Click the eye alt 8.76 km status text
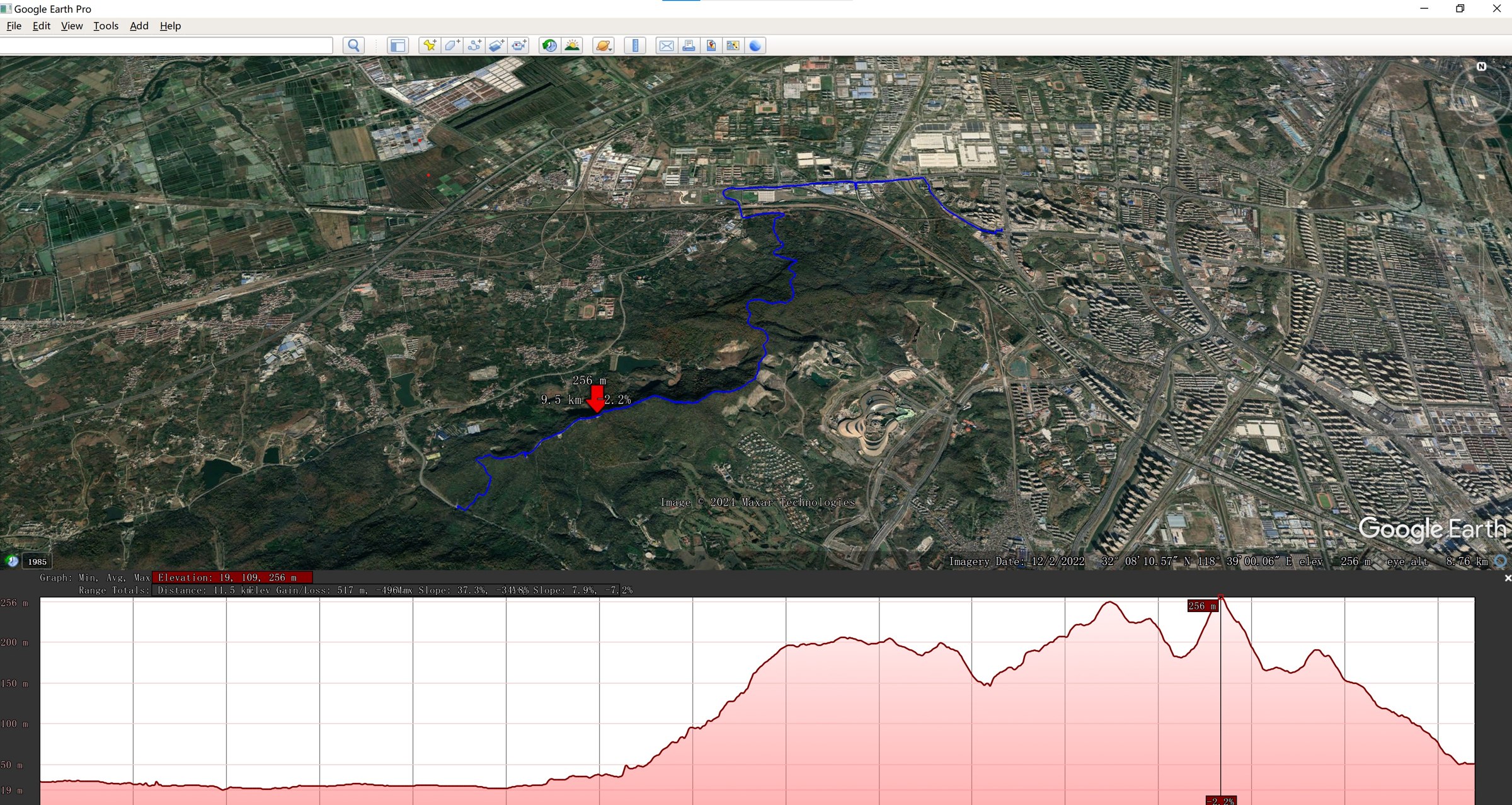 point(1437,561)
